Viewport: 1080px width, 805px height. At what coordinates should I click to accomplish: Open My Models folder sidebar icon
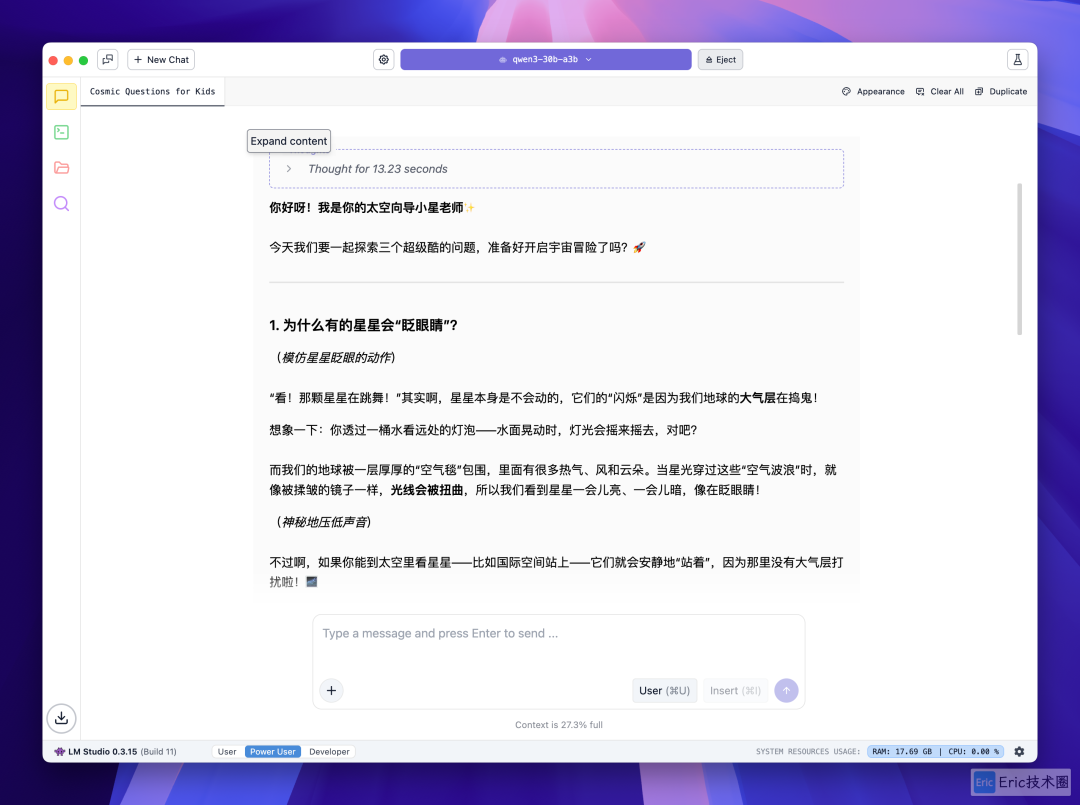61,167
